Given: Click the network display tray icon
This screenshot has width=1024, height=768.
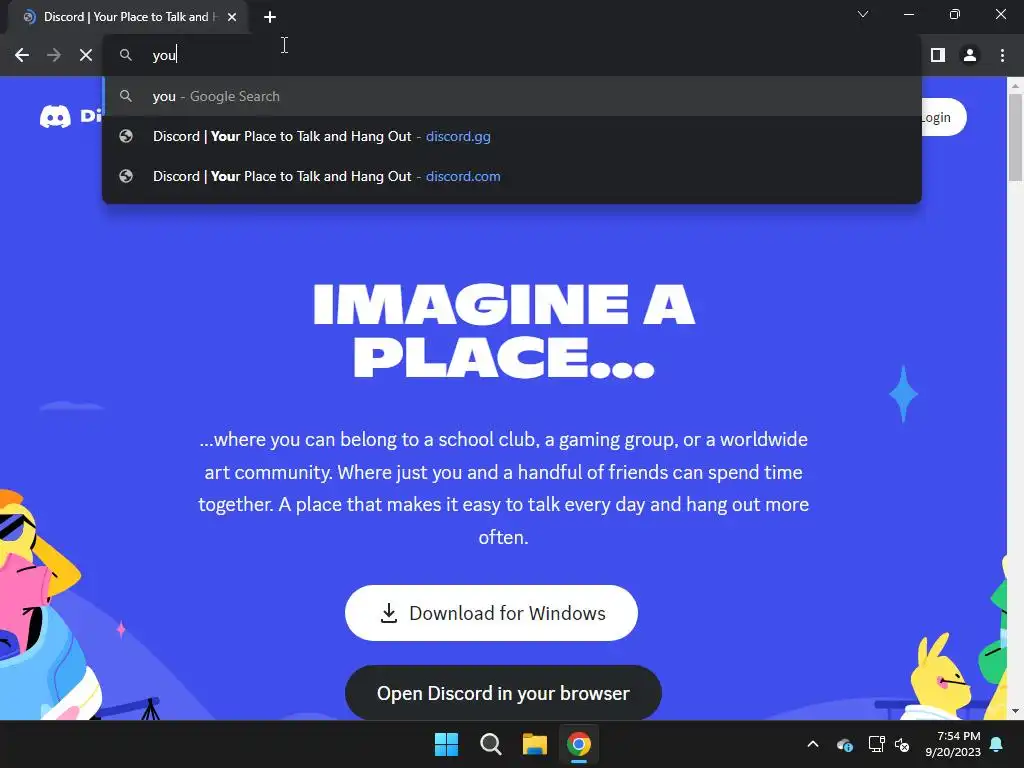Looking at the screenshot, I should pos(876,744).
